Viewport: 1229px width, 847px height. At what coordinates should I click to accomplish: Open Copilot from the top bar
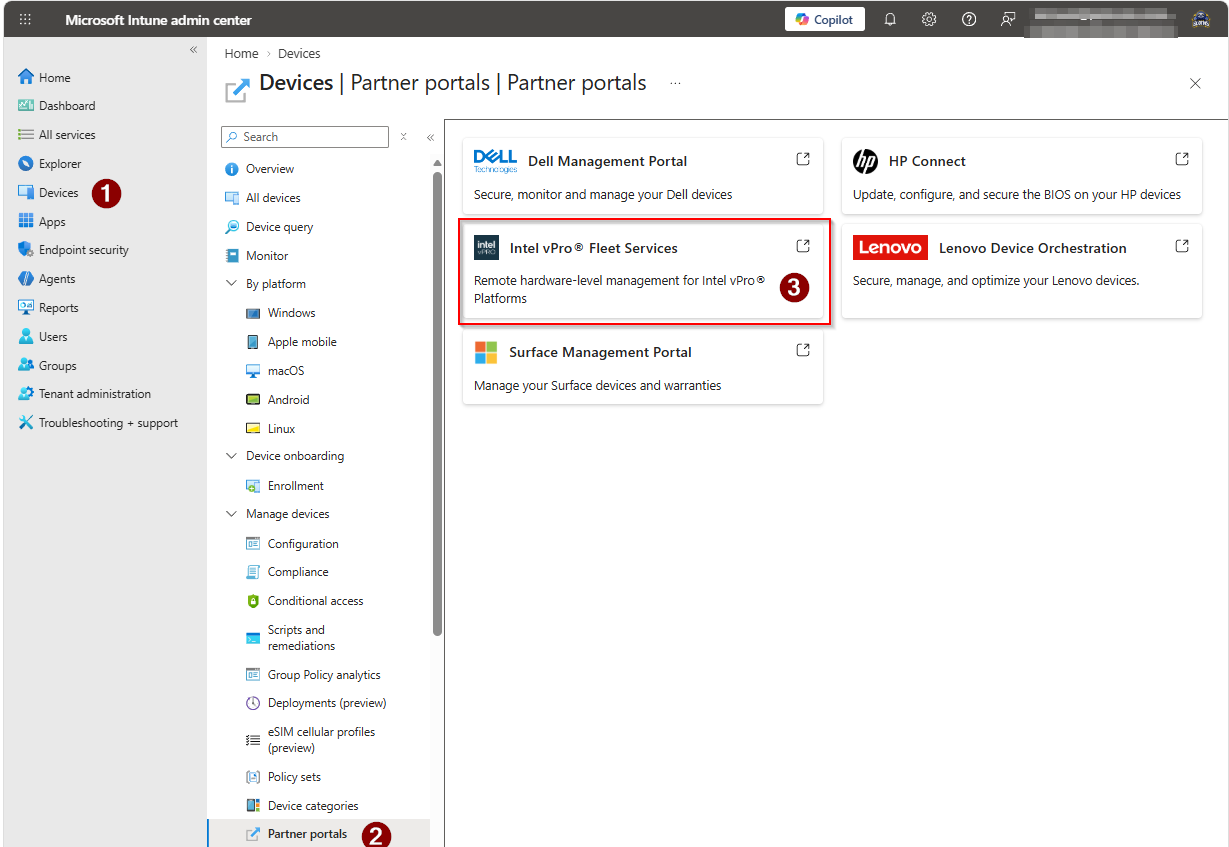click(825, 20)
